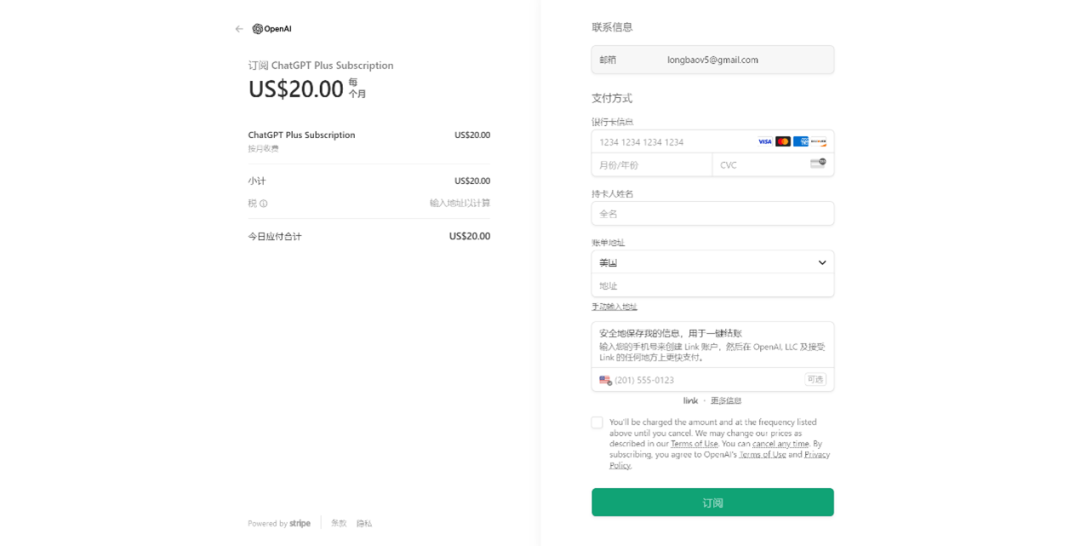Click the American Express icon
The height and width of the screenshot is (546, 1080).
pos(801,142)
